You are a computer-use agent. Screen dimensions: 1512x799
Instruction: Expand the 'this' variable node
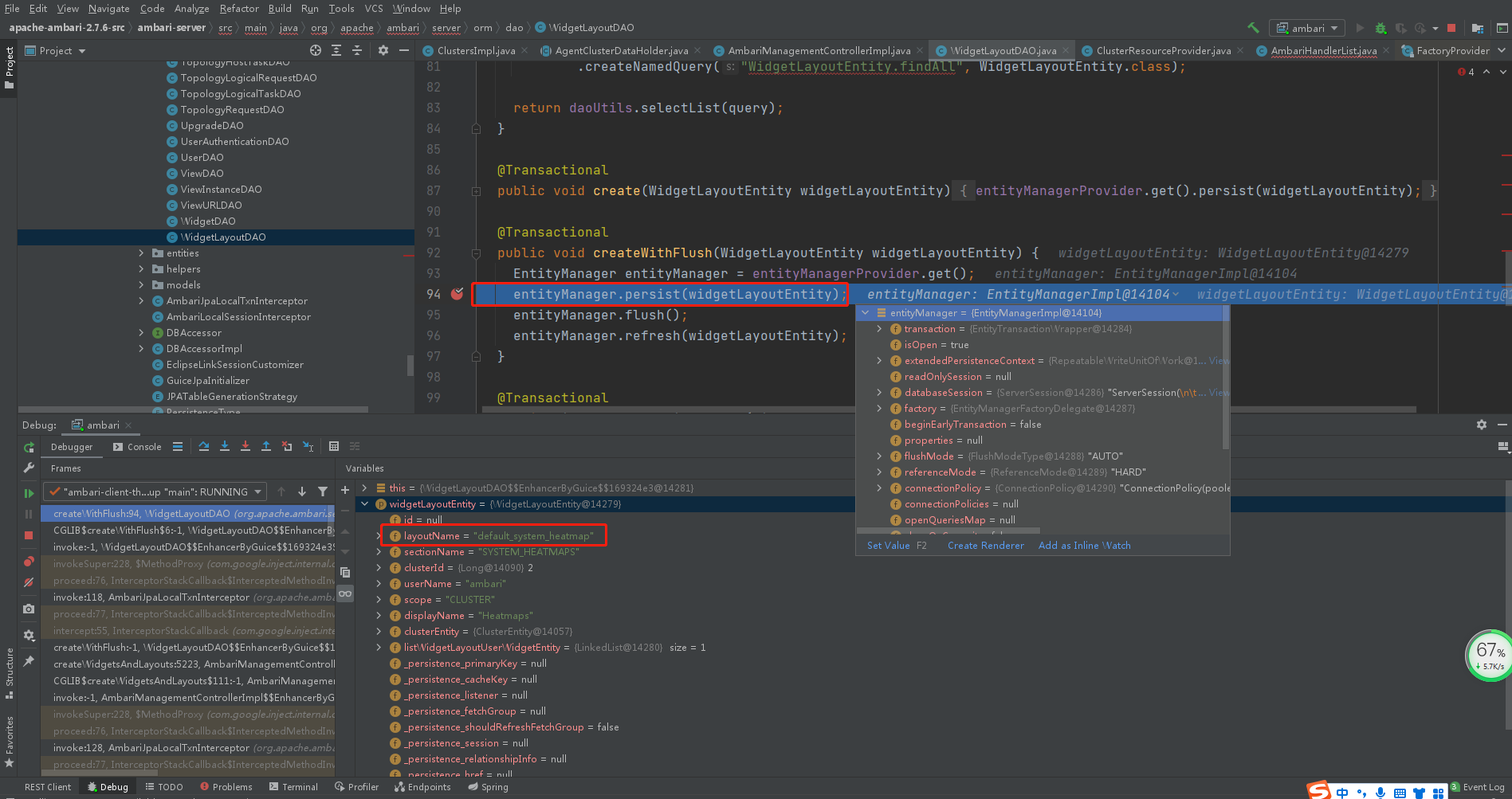pos(365,488)
